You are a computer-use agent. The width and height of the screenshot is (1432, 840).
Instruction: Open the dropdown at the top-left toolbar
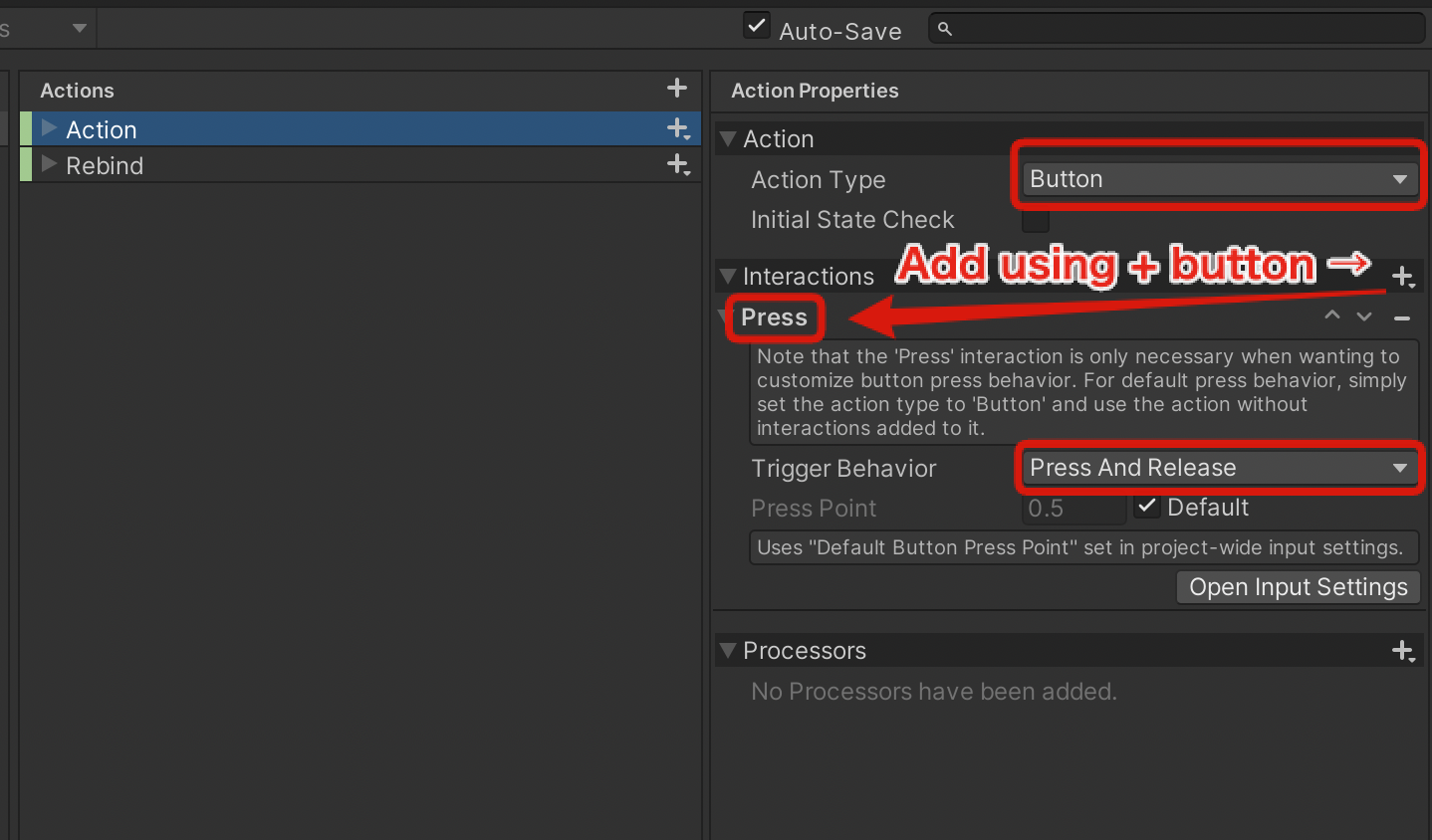80,28
